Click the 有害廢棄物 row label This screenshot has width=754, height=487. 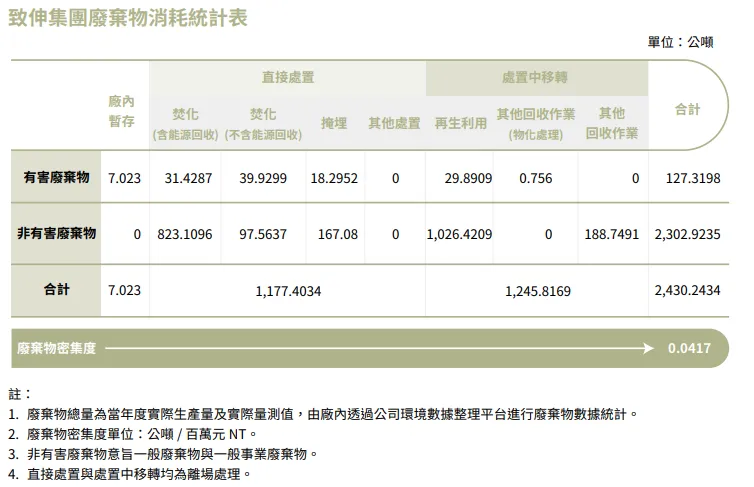[x=56, y=178]
